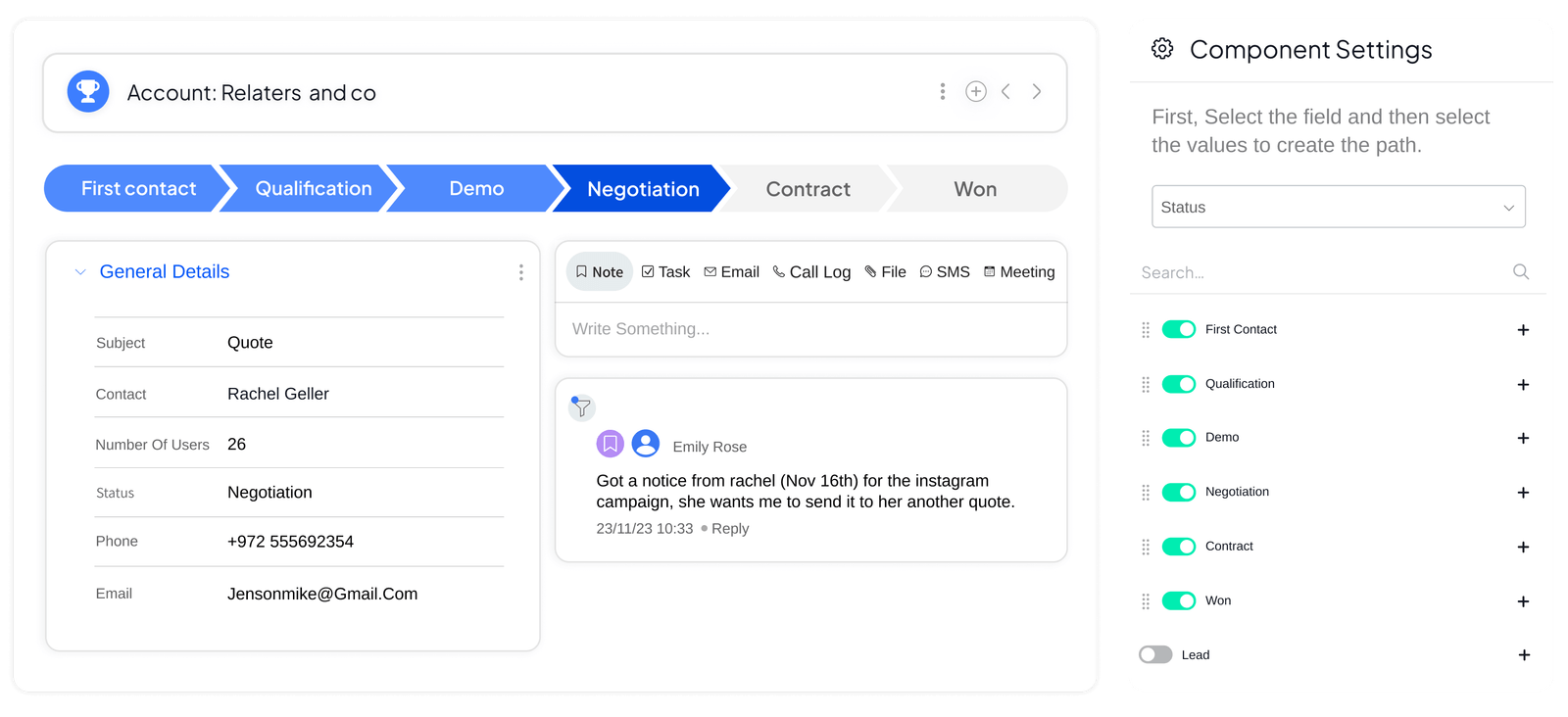This screenshot has height=717, width=1568.
Task: Select the Contract stage in the path
Action: [808, 189]
